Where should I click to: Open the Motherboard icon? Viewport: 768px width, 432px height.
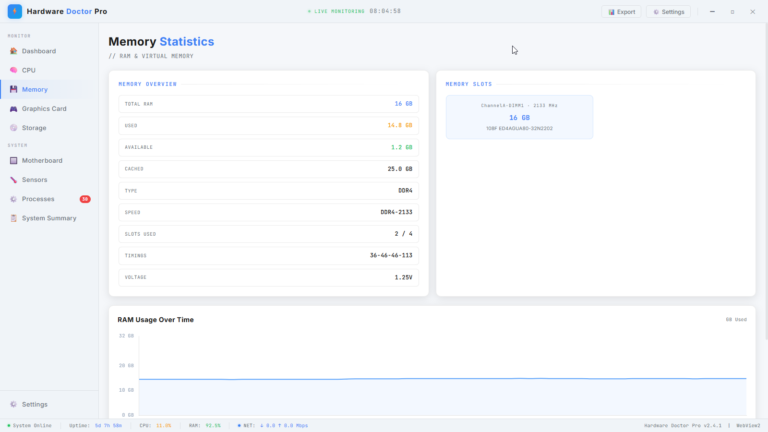pyautogui.click(x=13, y=161)
